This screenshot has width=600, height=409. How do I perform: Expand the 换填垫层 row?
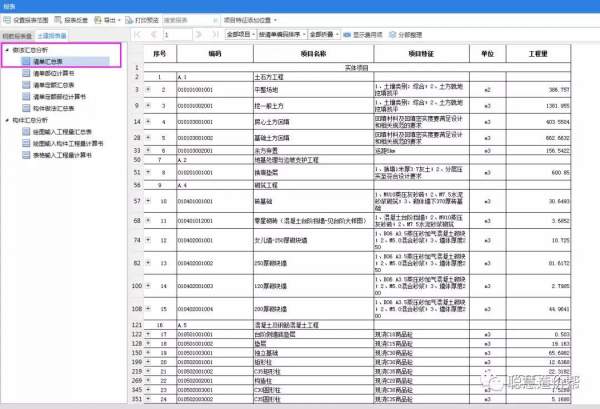point(148,173)
